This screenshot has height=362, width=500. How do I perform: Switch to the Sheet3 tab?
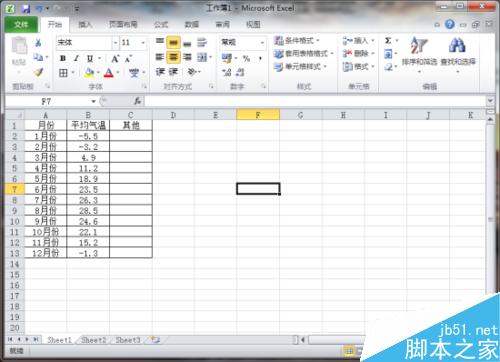(x=128, y=340)
